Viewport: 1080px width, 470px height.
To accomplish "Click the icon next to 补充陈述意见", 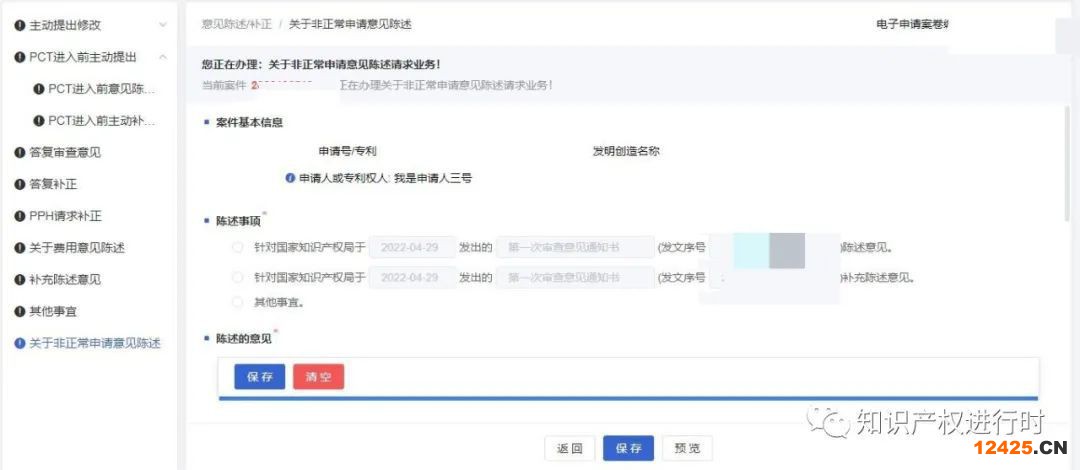I will (20, 280).
